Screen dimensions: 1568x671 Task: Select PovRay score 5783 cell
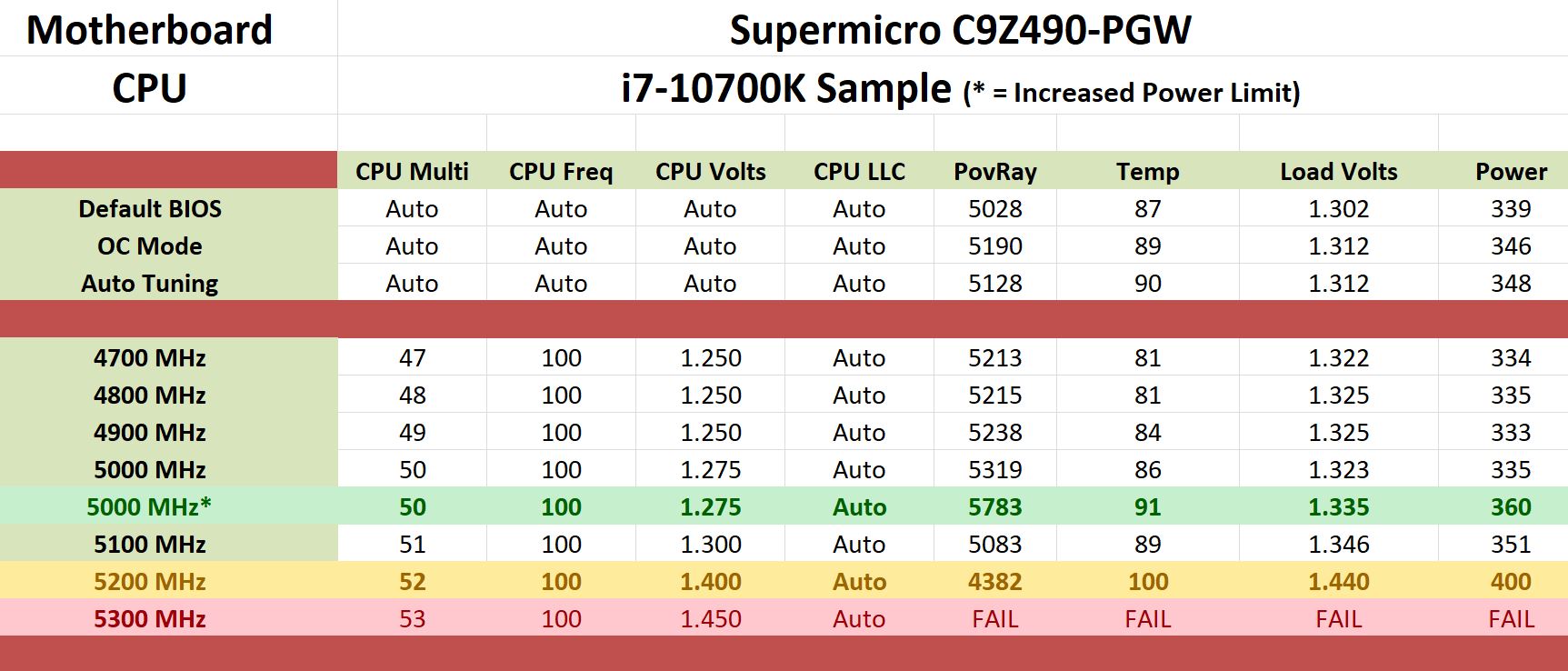[x=995, y=506]
